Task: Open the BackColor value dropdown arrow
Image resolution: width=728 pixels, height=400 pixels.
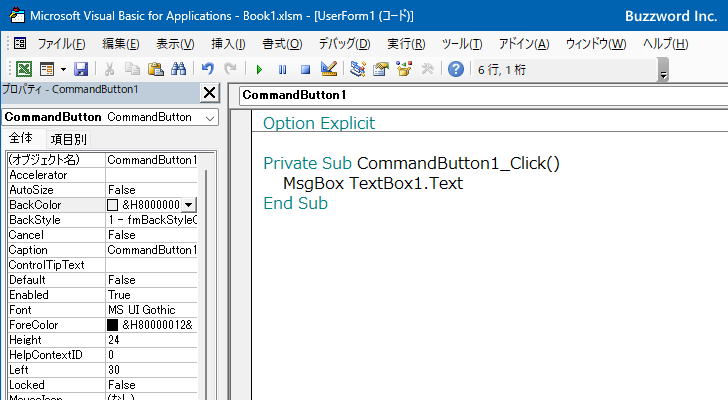Action: point(189,205)
